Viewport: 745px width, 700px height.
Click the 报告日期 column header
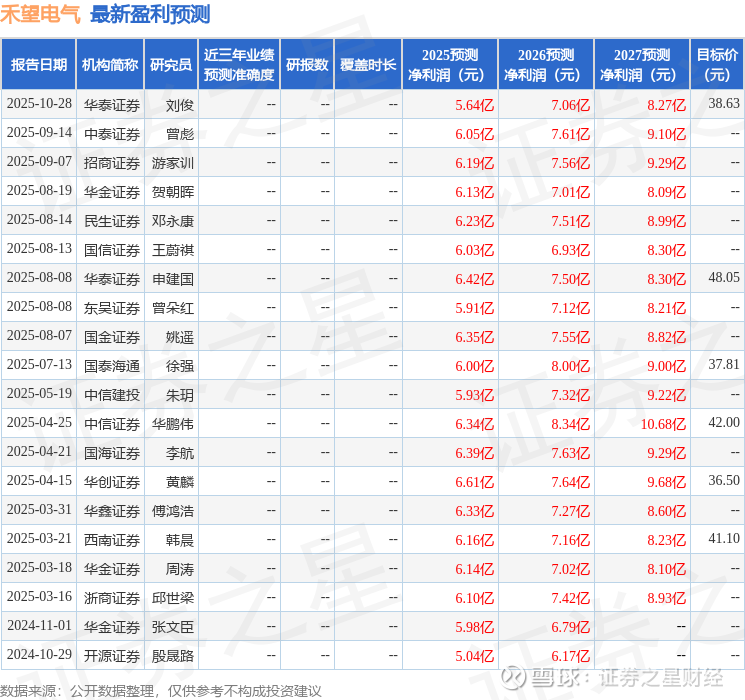tap(38, 65)
